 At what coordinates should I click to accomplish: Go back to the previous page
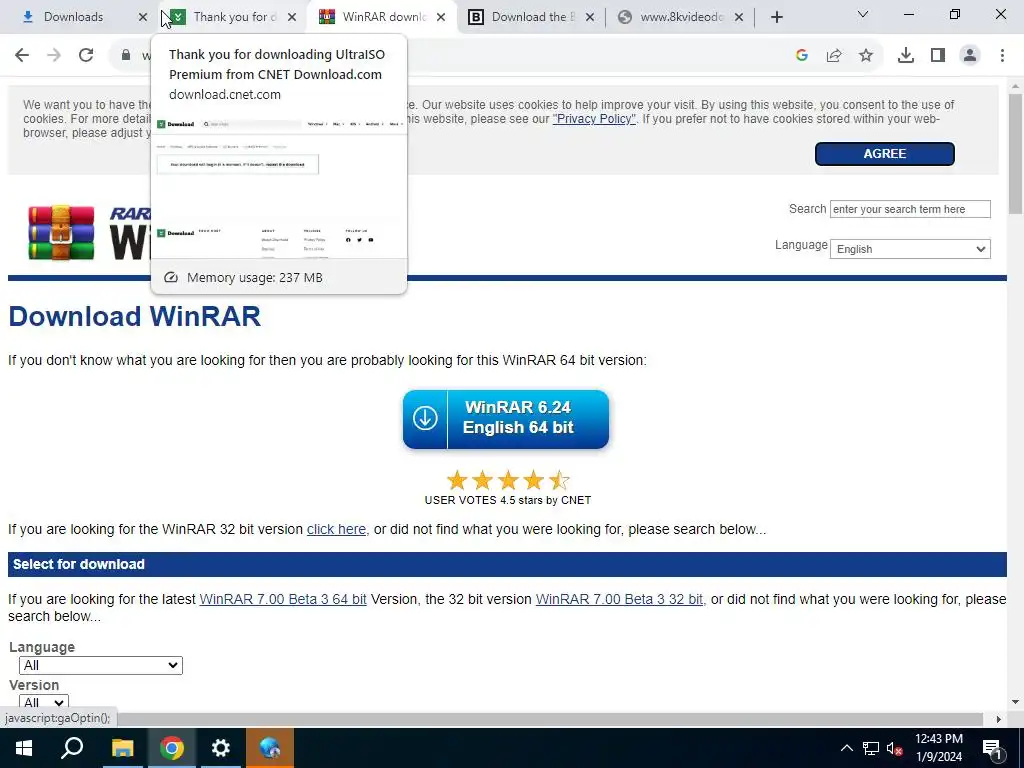coord(22,56)
